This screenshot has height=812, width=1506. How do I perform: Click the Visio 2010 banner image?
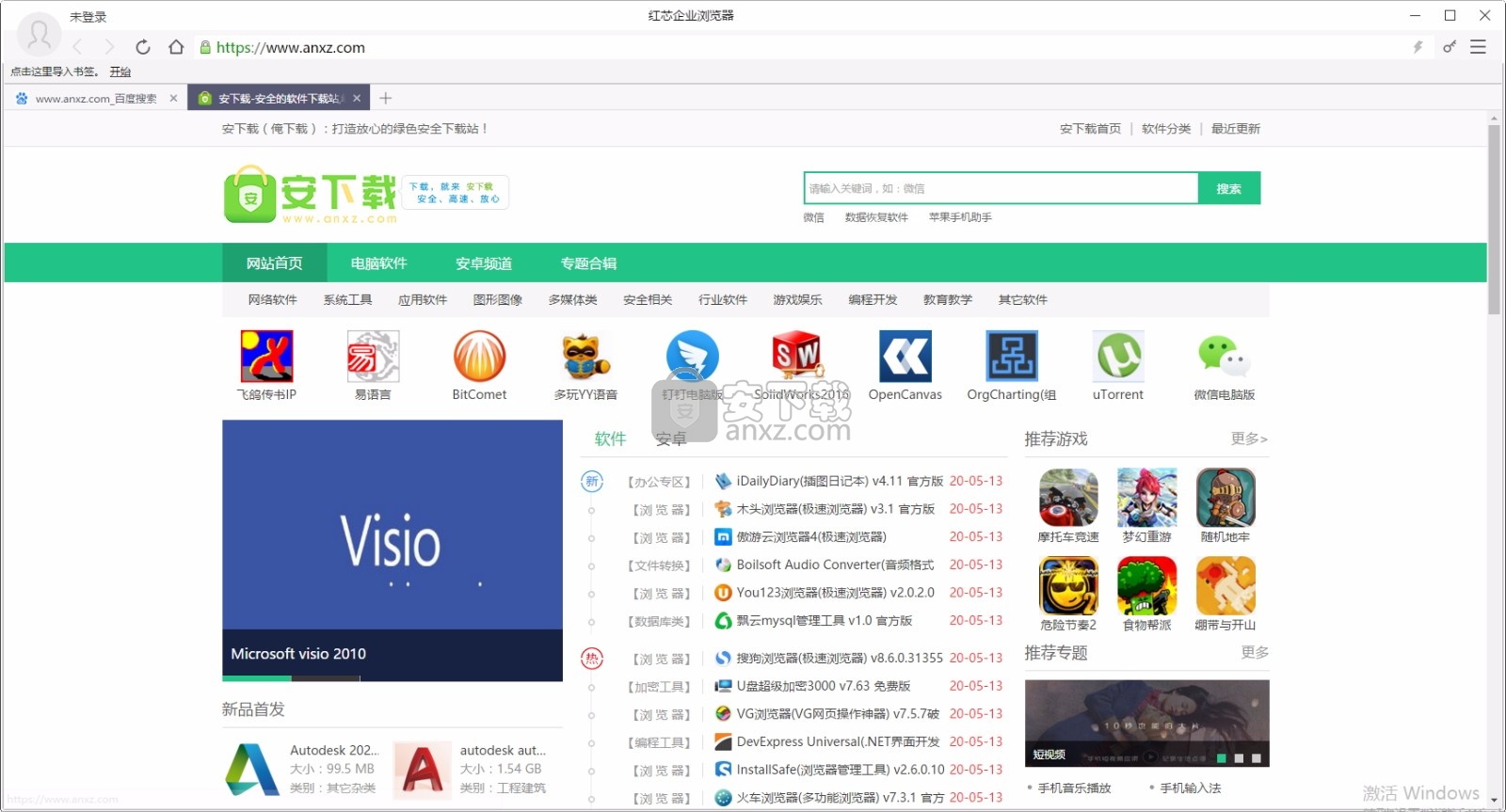(393, 549)
